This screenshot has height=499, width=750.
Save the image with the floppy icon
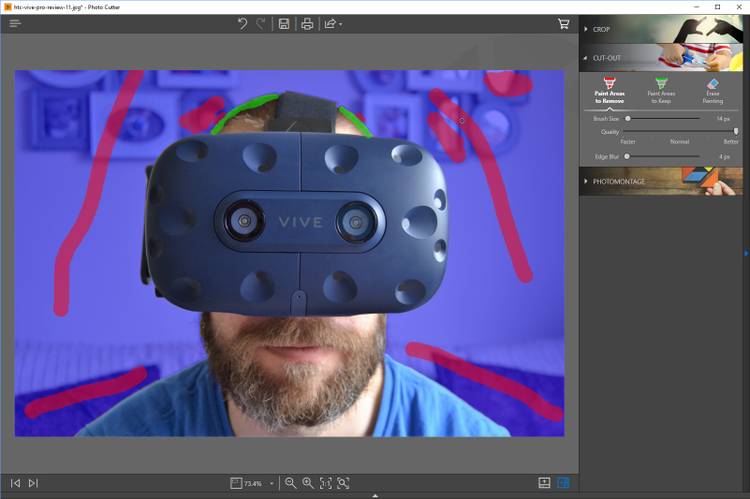pyautogui.click(x=284, y=24)
